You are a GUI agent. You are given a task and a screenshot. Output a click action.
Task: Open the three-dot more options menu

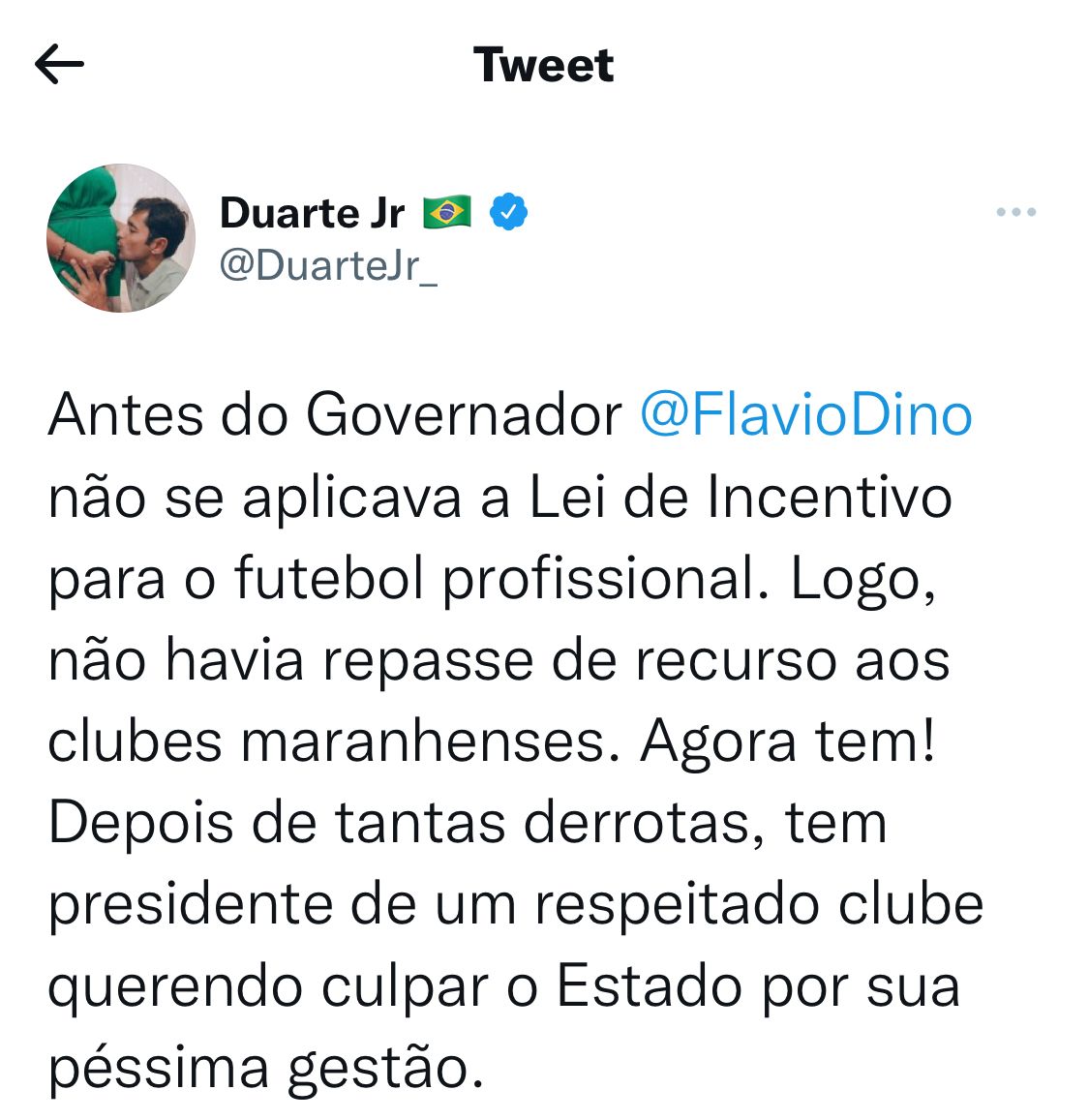point(1016,212)
